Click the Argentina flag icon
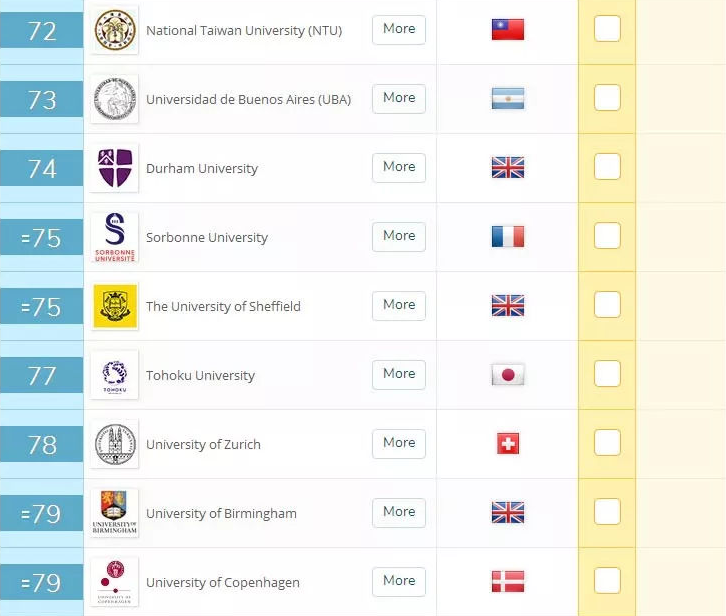 pos(508,99)
